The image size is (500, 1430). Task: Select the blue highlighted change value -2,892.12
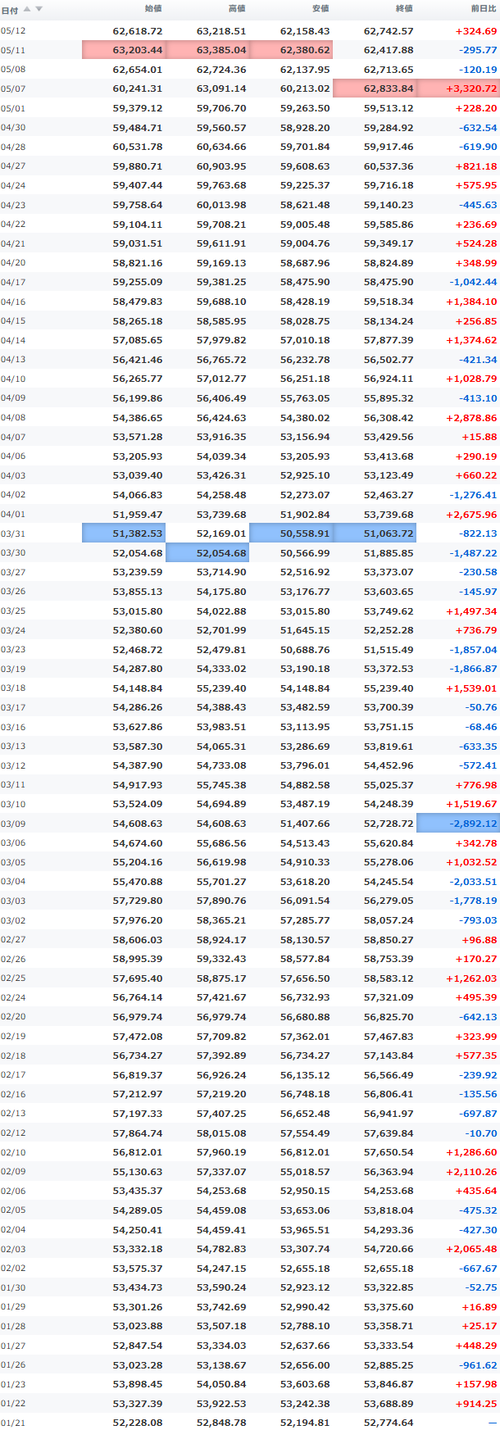coord(458,822)
